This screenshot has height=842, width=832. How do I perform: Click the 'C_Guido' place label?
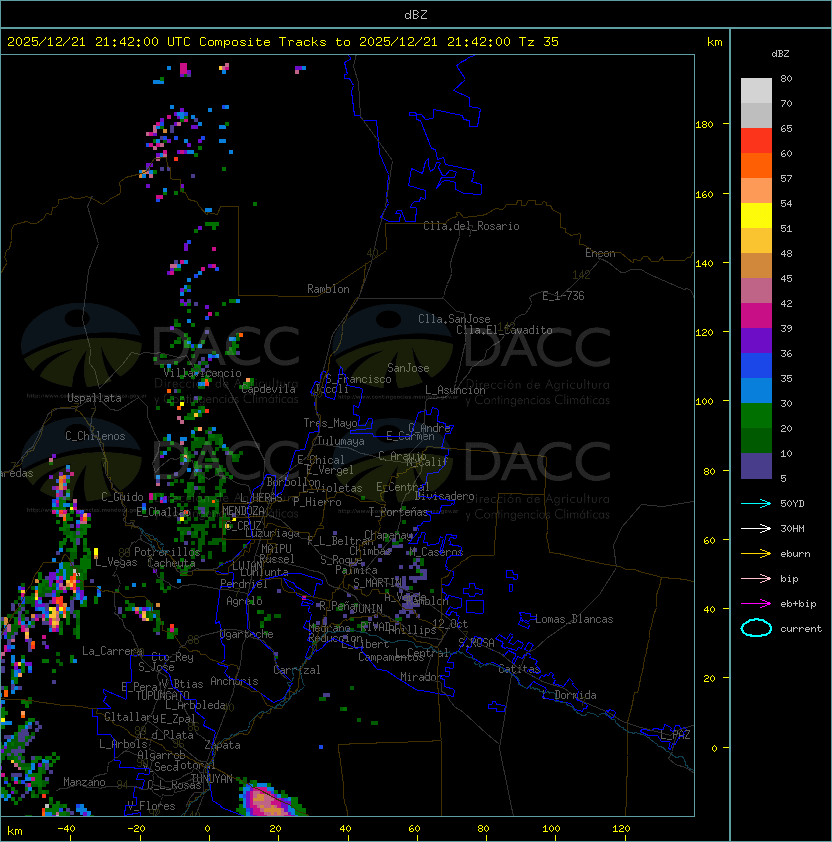pyautogui.click(x=122, y=497)
